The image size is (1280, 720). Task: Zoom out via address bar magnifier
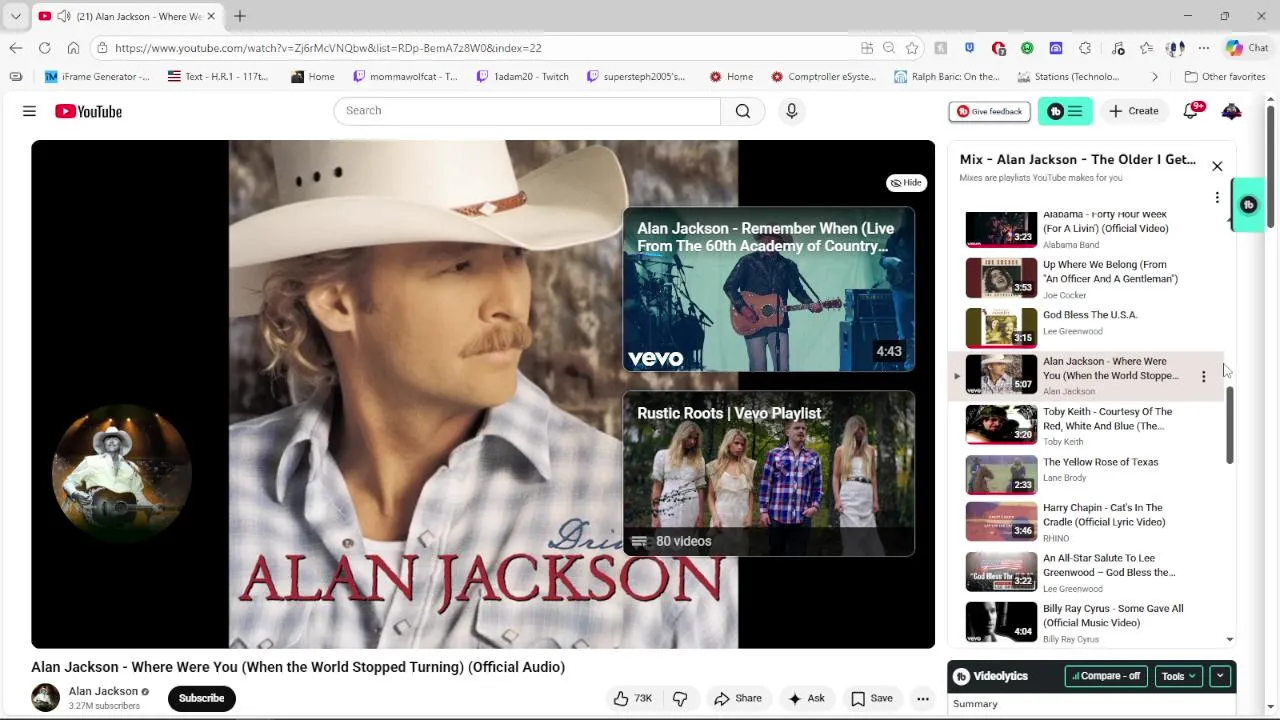[889, 48]
